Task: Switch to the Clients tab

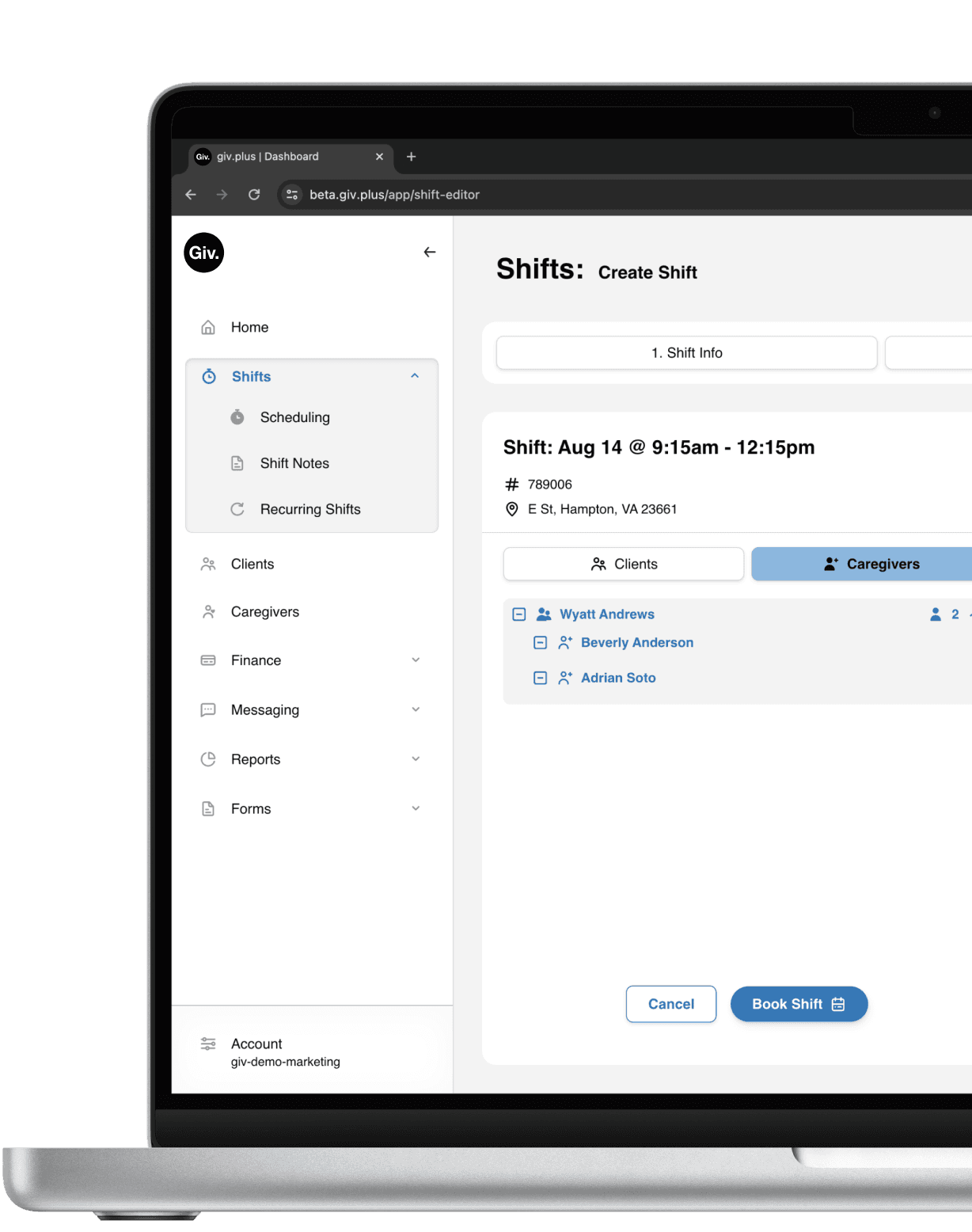Action: coord(623,564)
